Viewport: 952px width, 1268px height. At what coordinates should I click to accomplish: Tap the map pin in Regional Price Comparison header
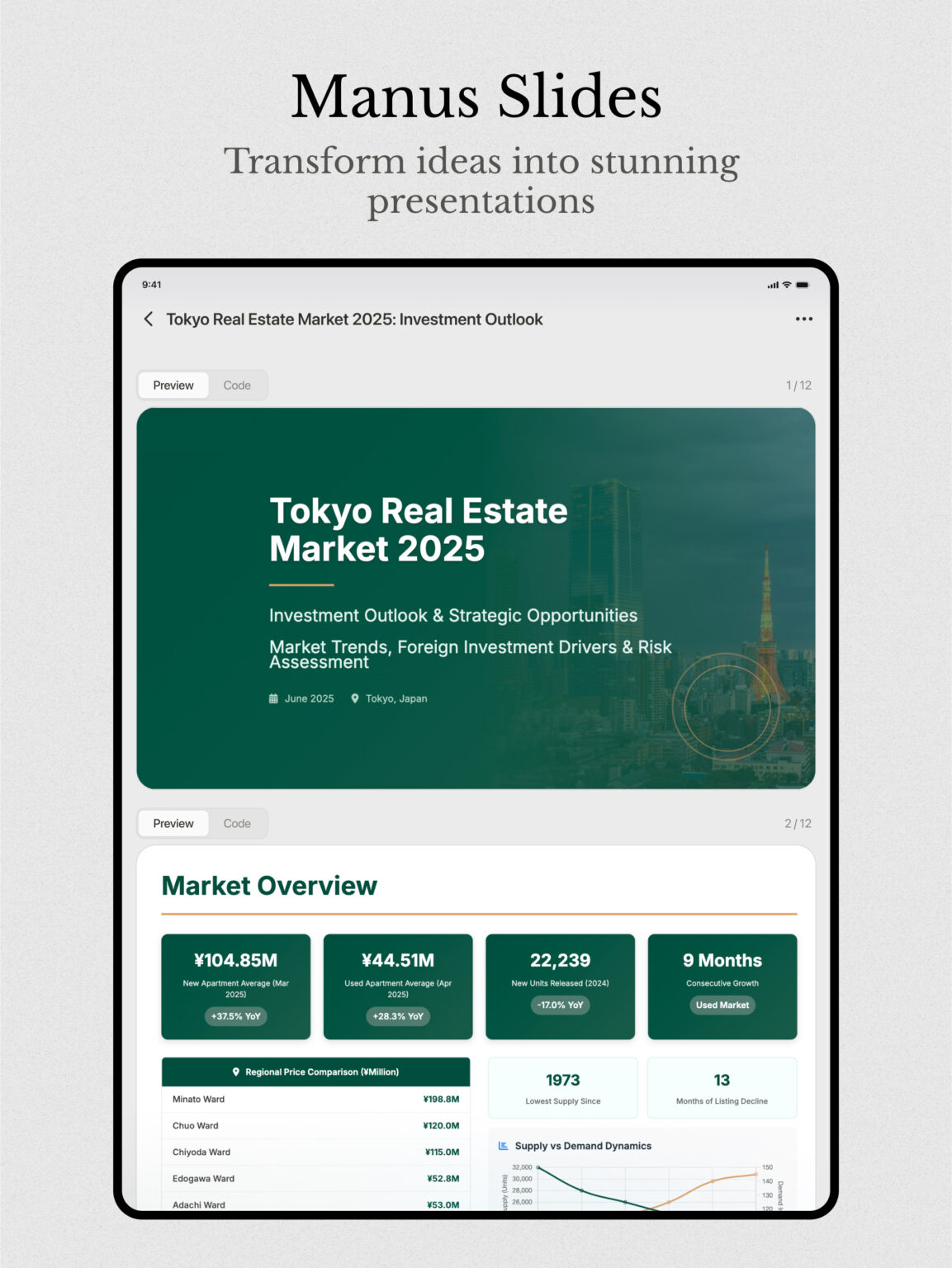pos(237,1072)
